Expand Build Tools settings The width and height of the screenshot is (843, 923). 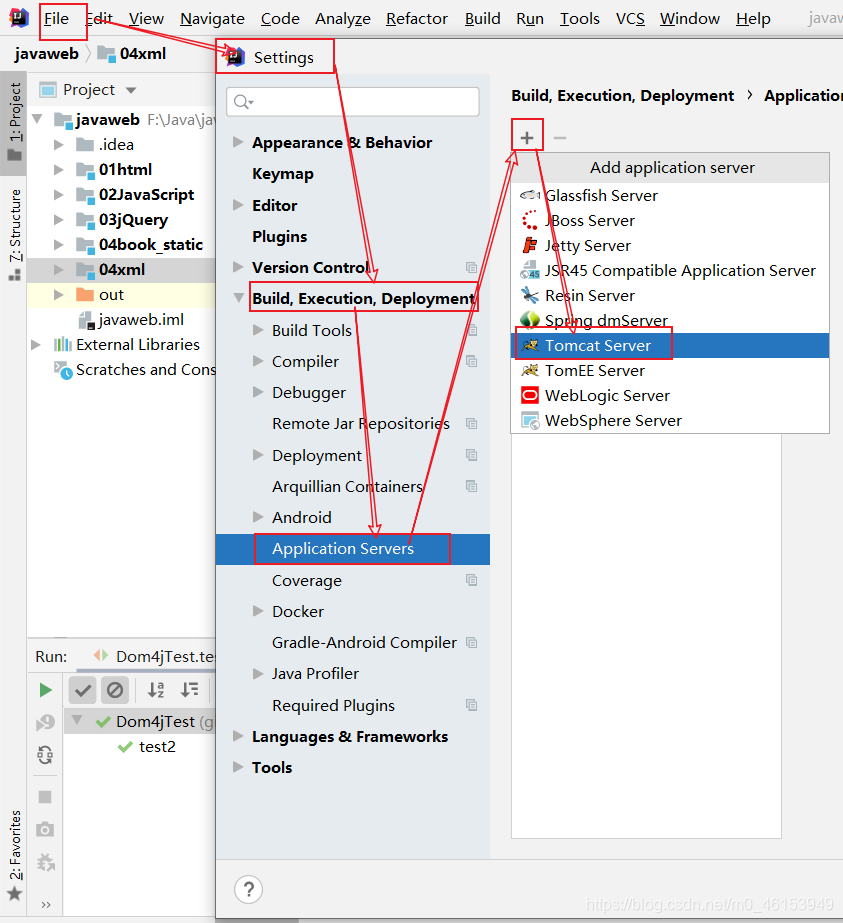click(257, 330)
